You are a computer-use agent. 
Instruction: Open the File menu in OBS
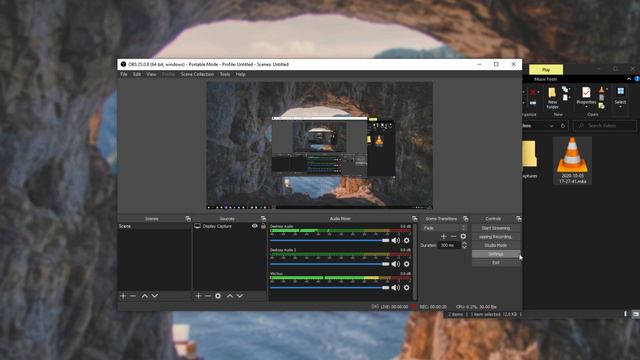click(124, 74)
